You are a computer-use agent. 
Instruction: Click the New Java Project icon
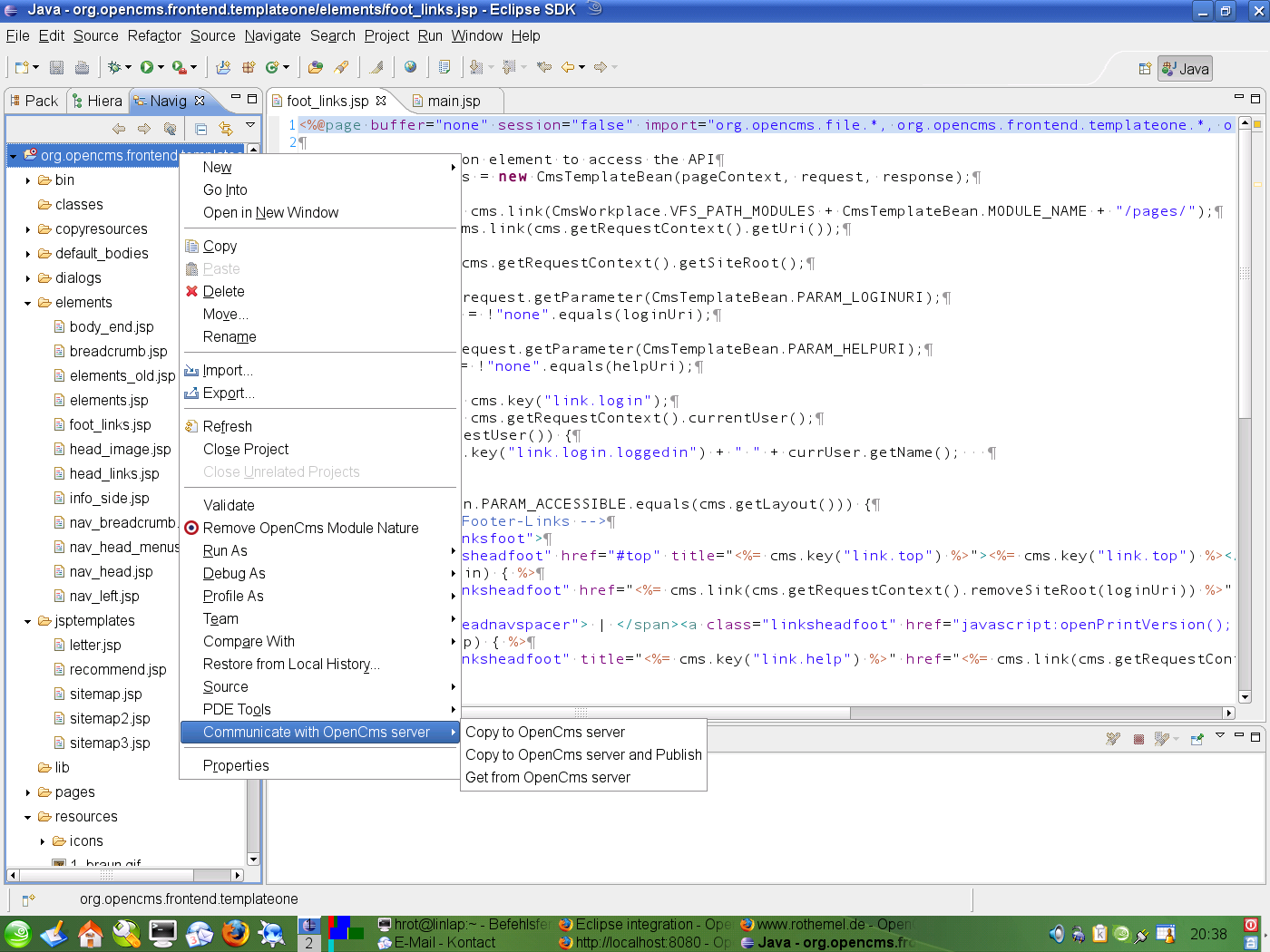[223, 67]
